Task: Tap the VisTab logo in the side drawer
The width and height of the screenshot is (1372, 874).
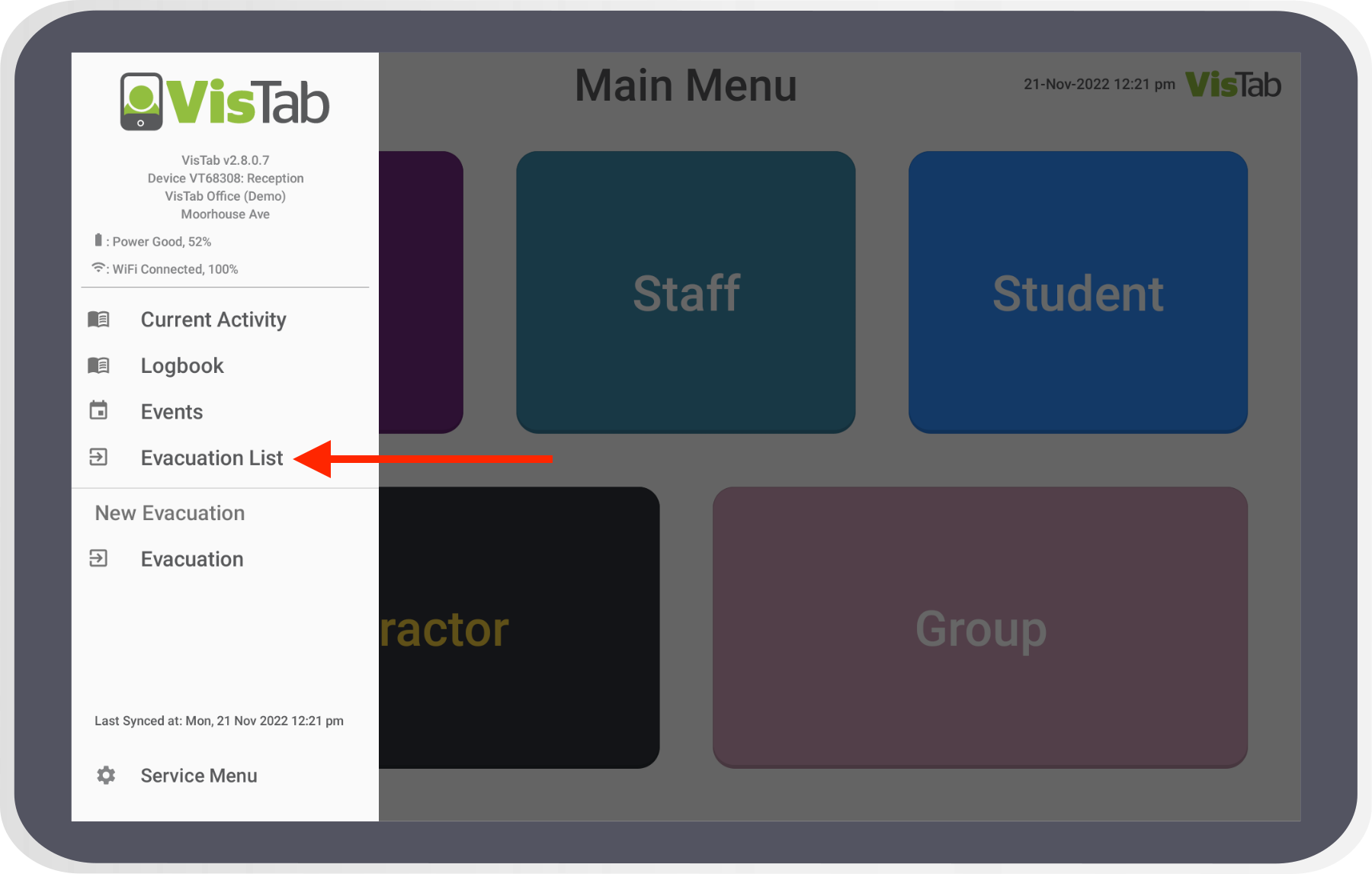Action: coord(225,101)
